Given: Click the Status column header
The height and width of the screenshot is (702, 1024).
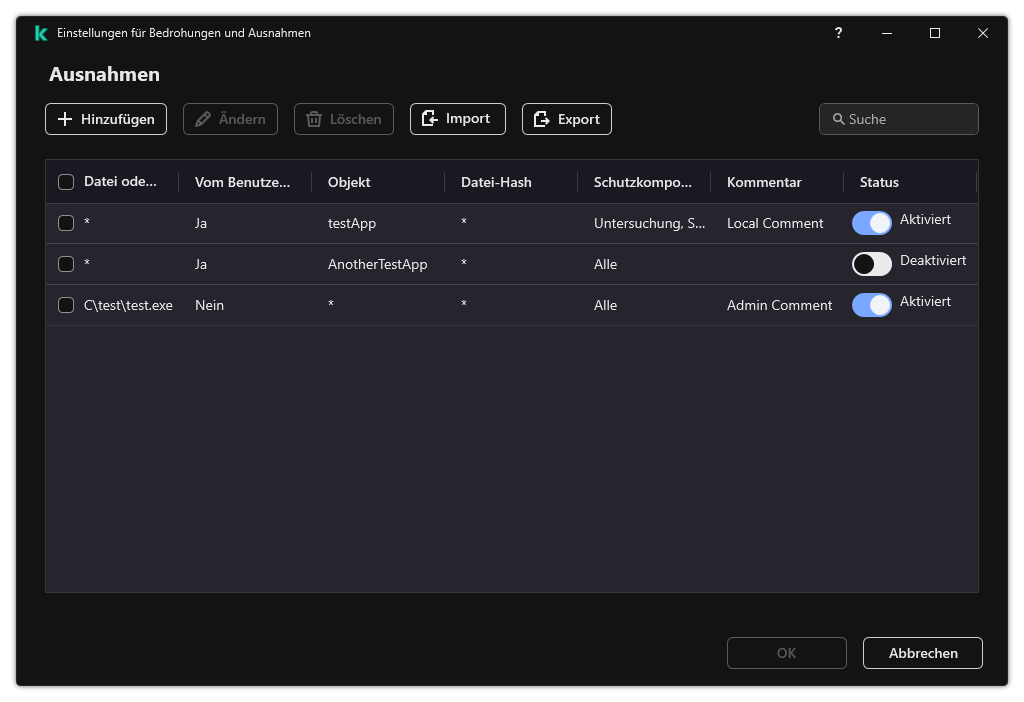Looking at the screenshot, I should tap(879, 182).
